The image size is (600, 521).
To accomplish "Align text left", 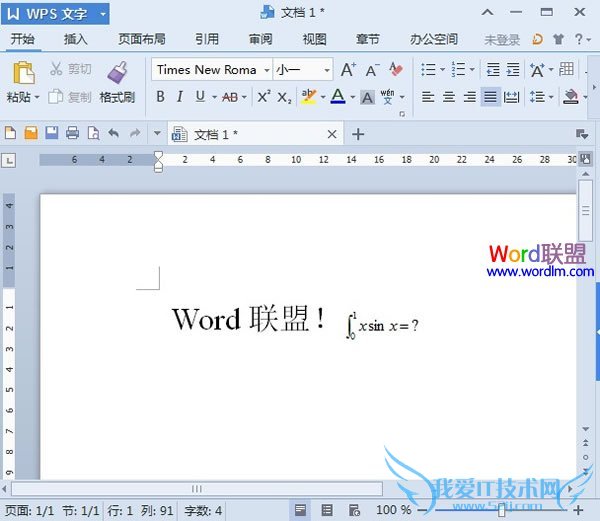I will click(x=428, y=97).
